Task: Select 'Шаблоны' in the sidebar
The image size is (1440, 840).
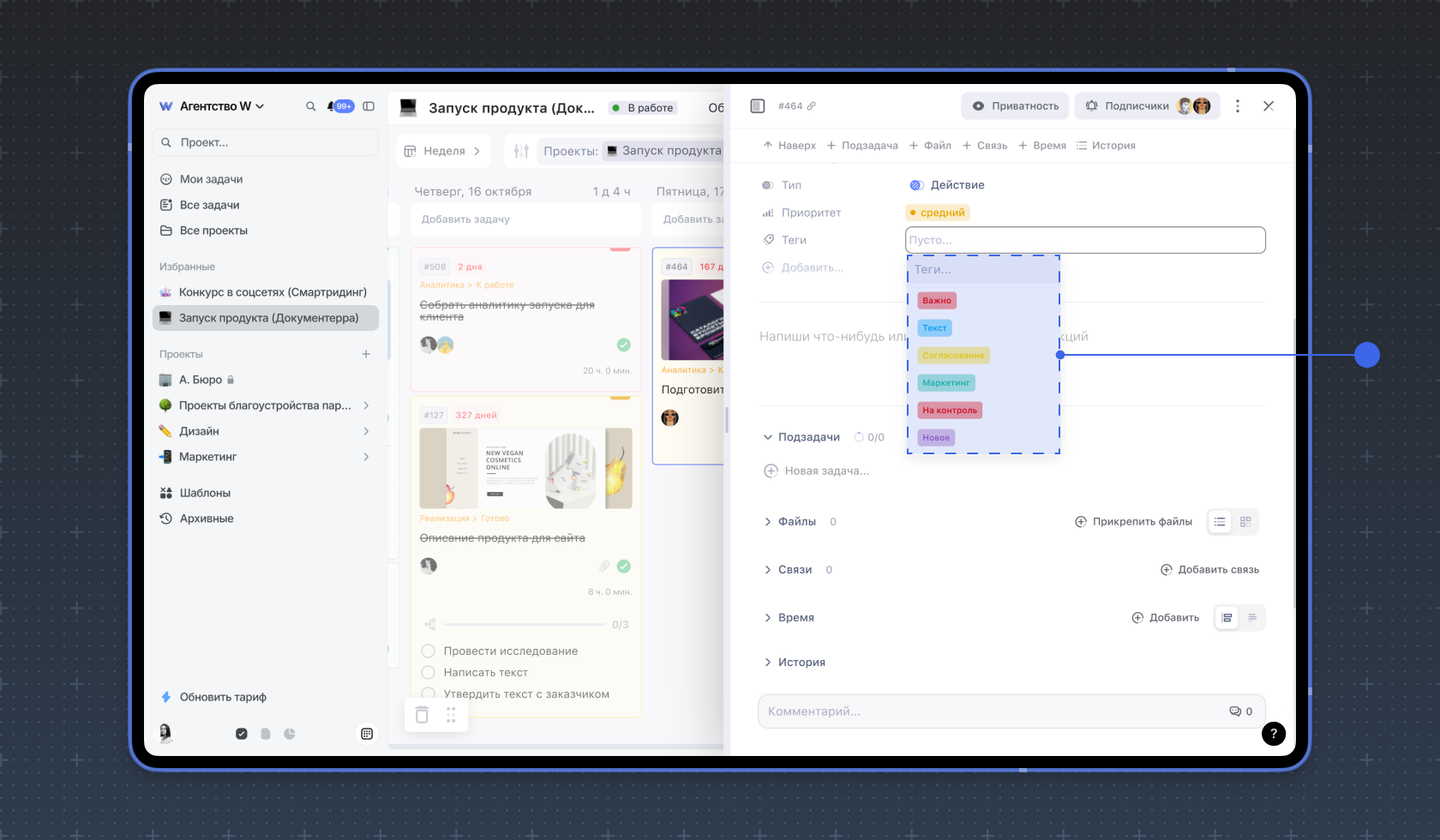Action: pyautogui.click(x=205, y=493)
